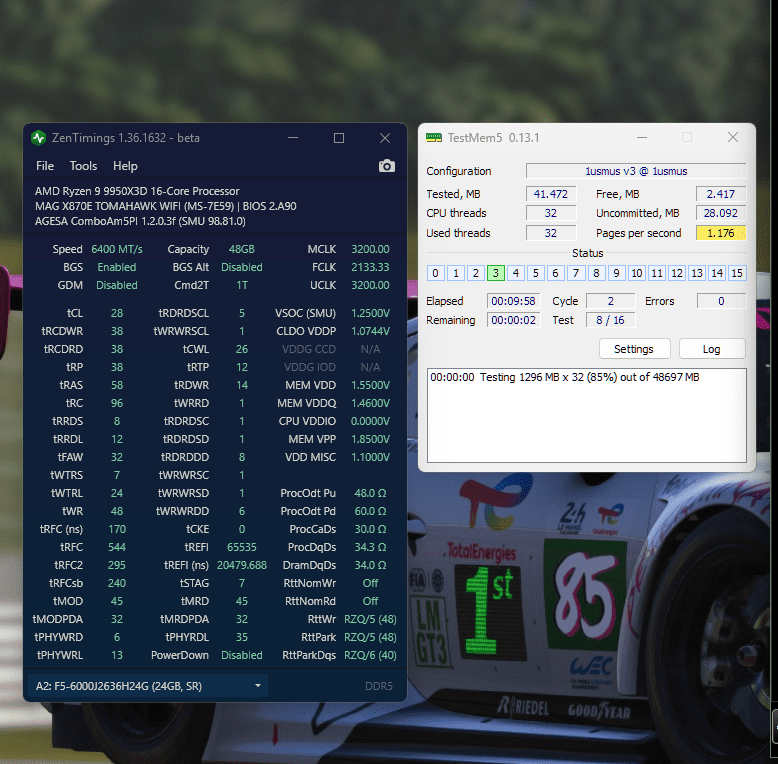This screenshot has height=764, width=778.
Task: Click the tREFI value 65535
Action: click(242, 547)
